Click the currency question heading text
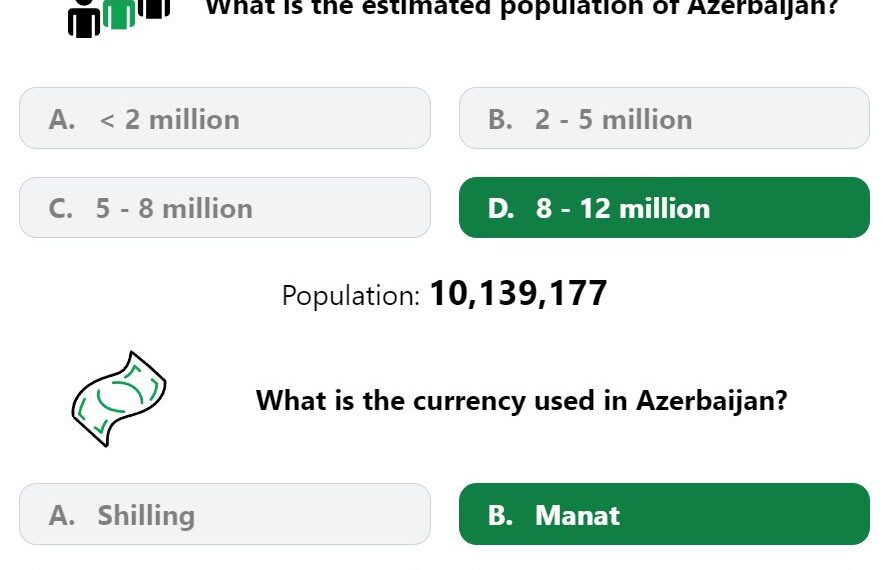The width and height of the screenshot is (883, 570). pos(521,400)
